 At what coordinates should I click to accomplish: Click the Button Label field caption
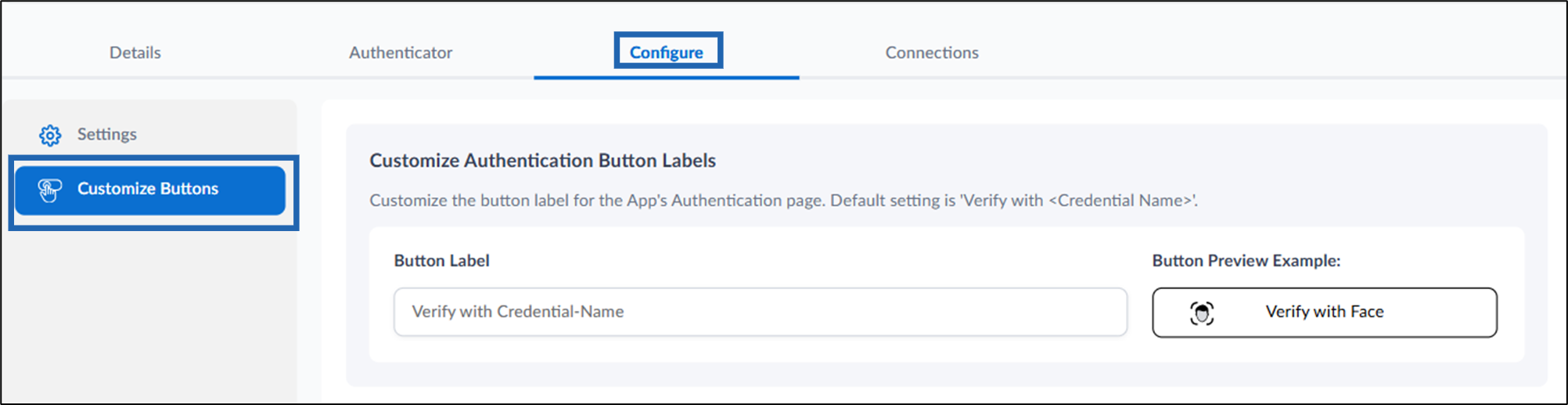click(441, 261)
